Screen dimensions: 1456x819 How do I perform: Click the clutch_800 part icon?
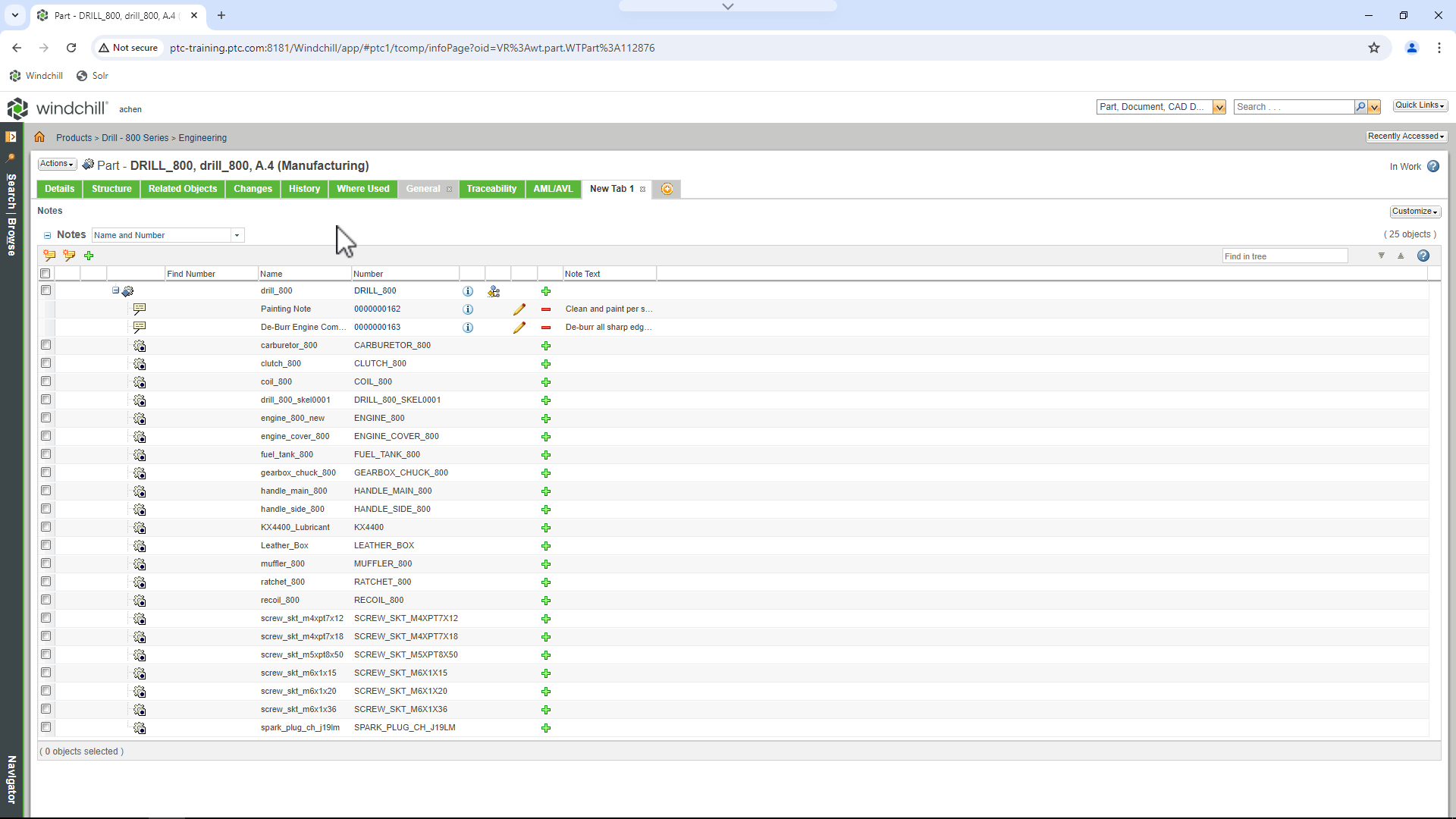(140, 364)
